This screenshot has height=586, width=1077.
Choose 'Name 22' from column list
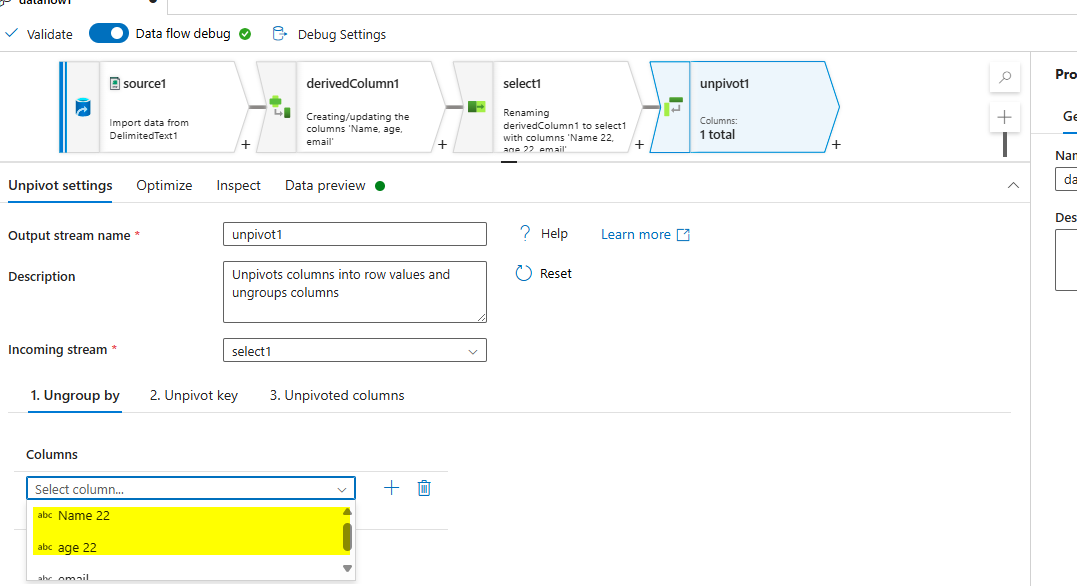point(187,515)
